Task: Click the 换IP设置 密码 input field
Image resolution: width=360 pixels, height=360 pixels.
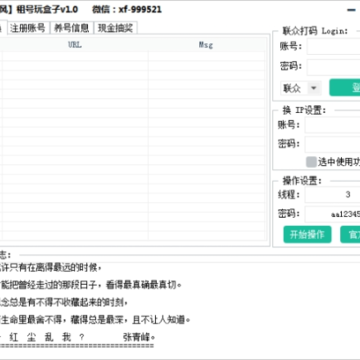Action: pos(333,144)
